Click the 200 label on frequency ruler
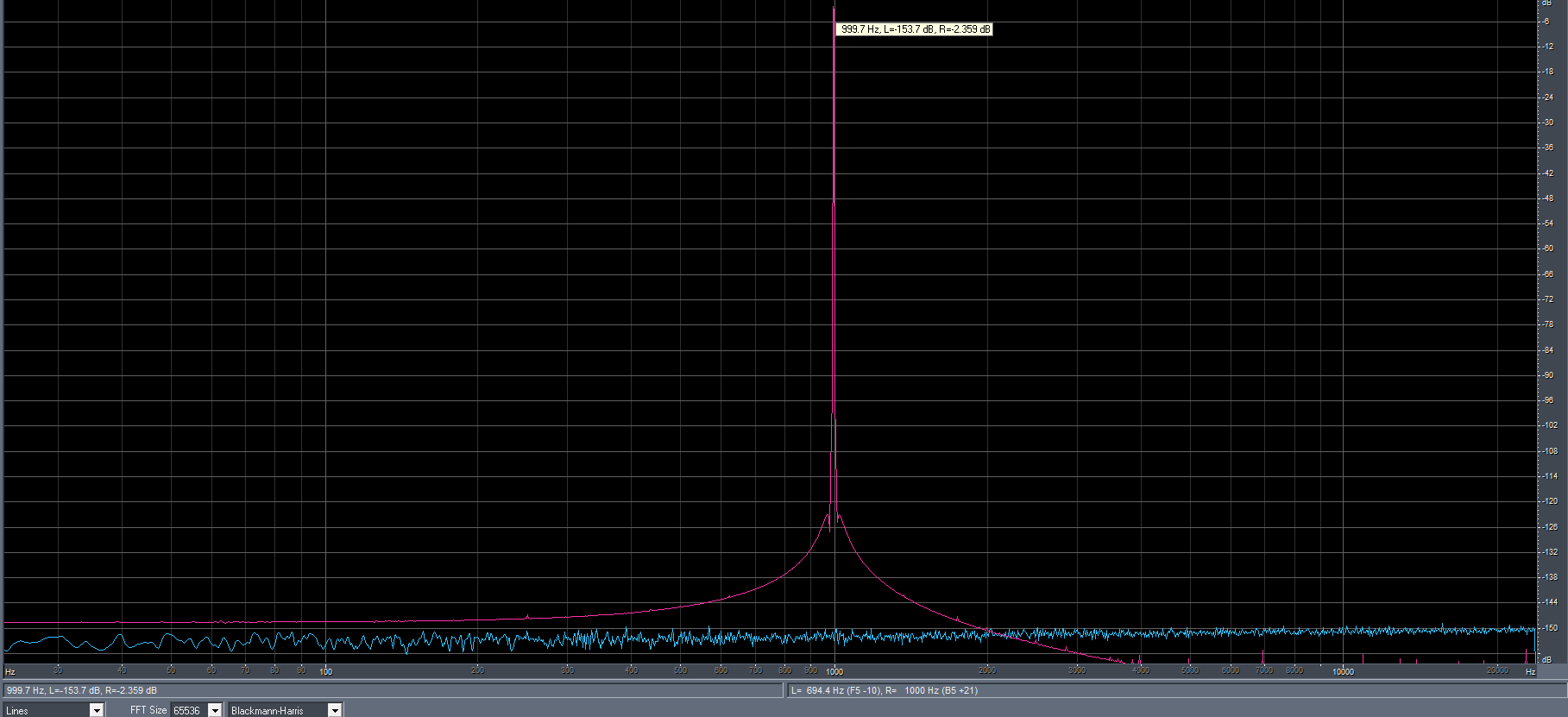This screenshot has width=1568, height=717. click(478, 670)
